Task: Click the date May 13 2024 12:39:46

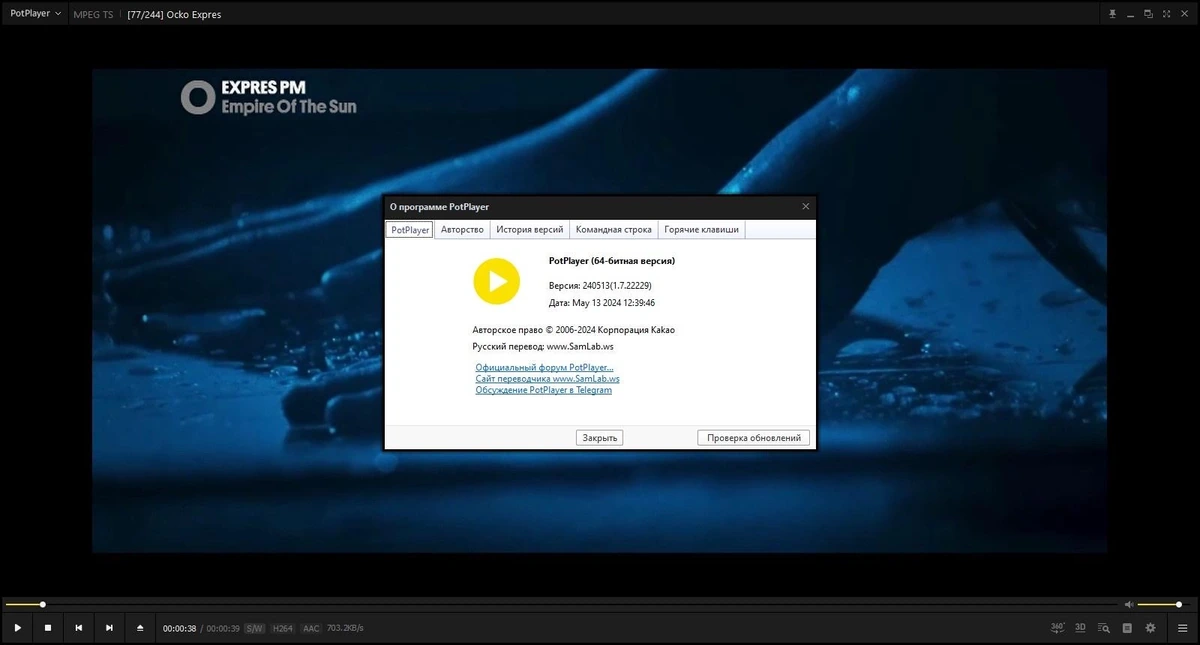Action: [x=613, y=302]
